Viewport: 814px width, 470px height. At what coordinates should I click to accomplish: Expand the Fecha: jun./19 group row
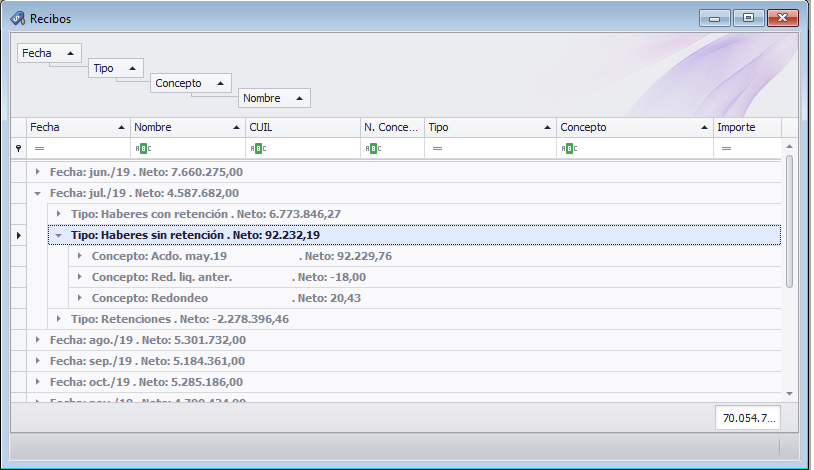(38, 172)
